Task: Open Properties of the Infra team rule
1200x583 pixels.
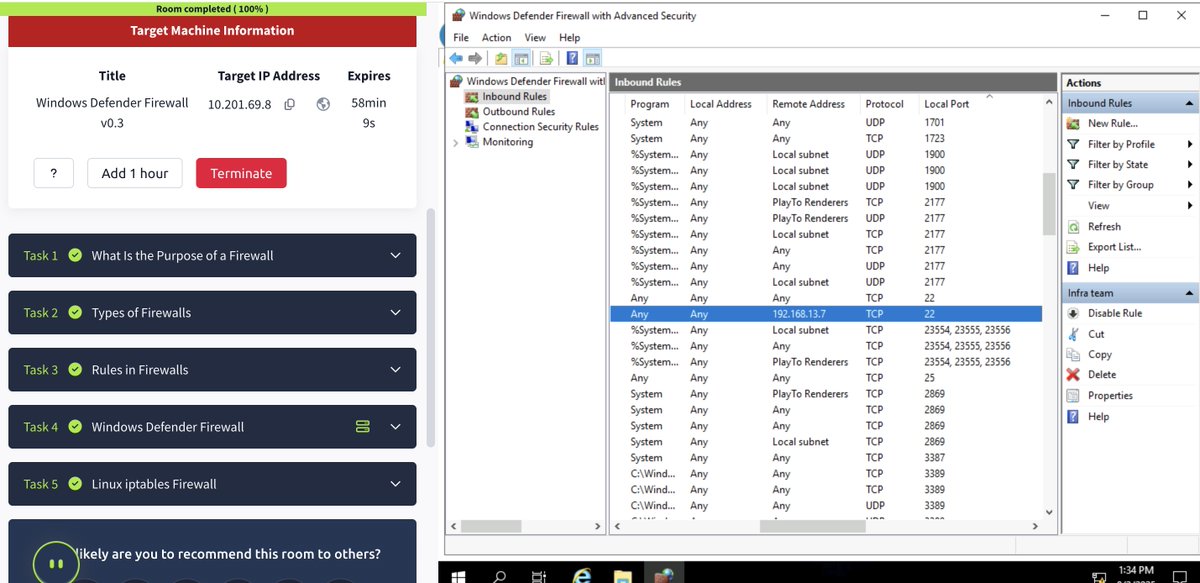Action: click(1110, 396)
